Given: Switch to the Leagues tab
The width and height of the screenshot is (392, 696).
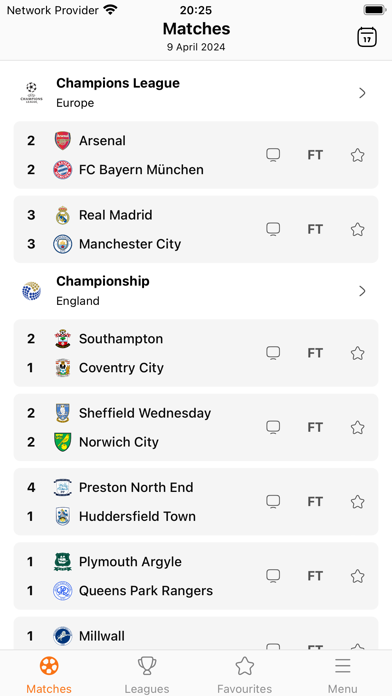Looking at the screenshot, I should pyautogui.click(x=147, y=674).
